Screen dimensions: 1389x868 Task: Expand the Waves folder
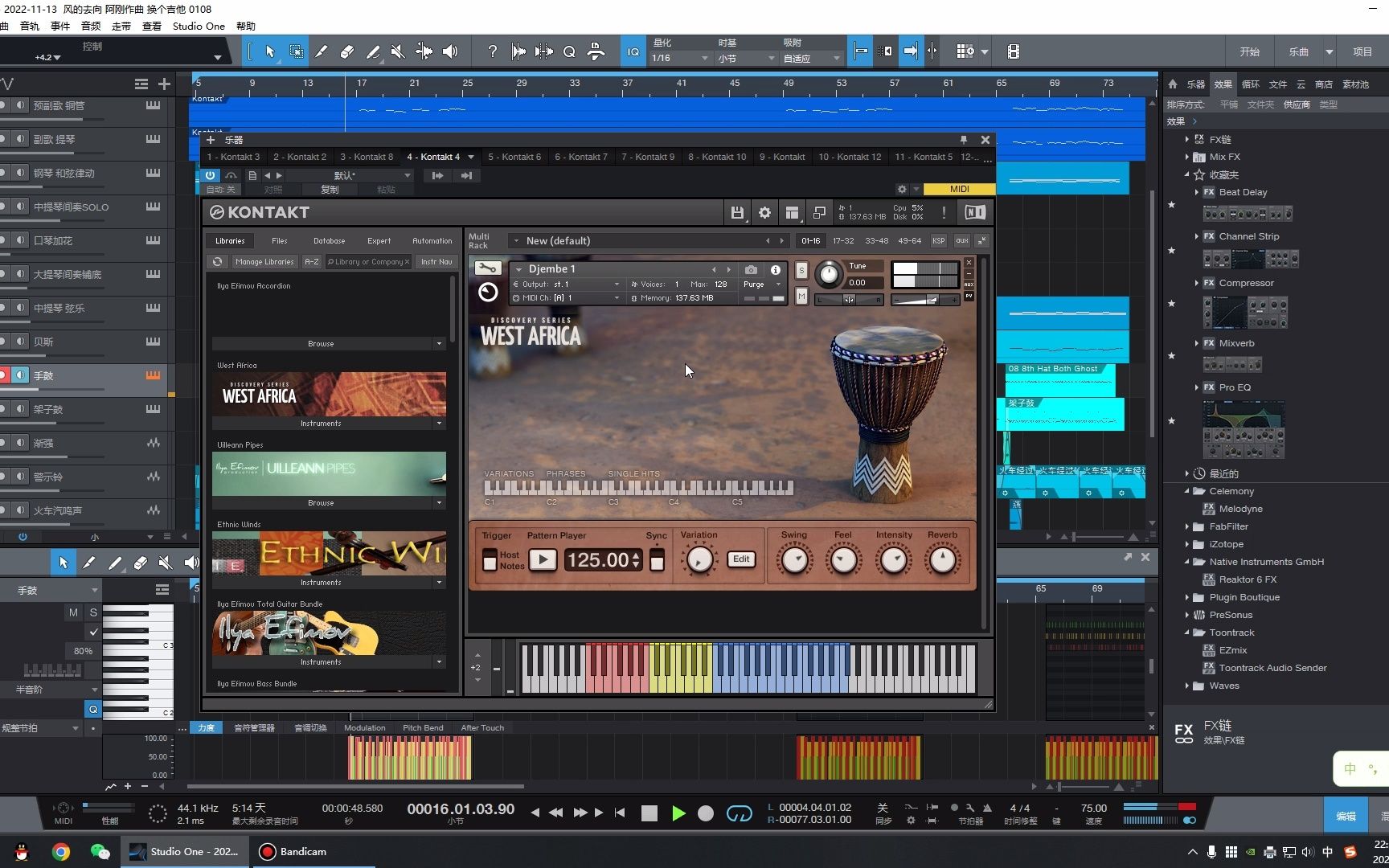point(1187,686)
